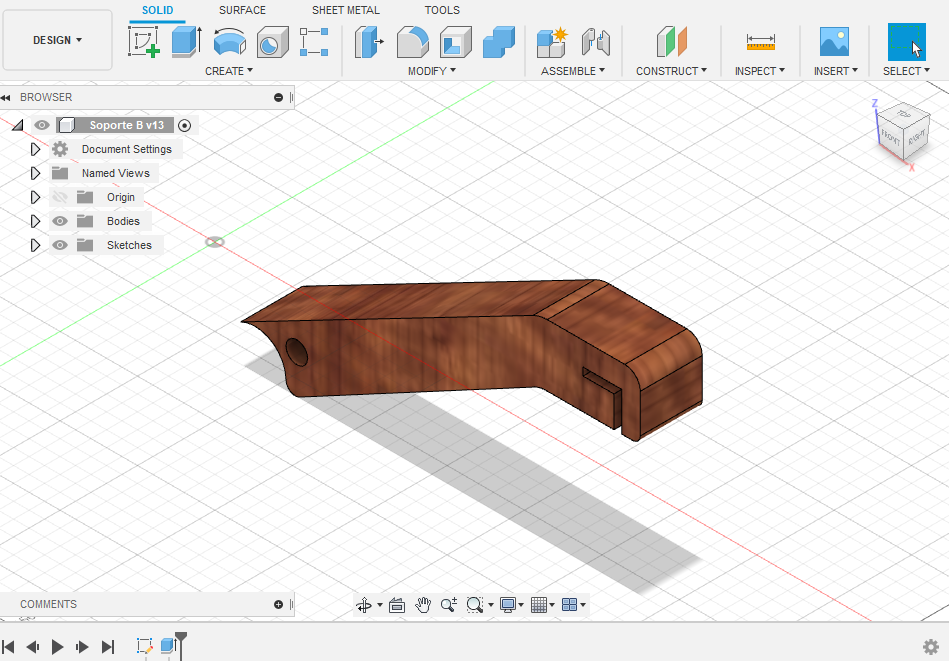Switch to the SOLID tab
Screen dimensions: 949x661
tap(157, 10)
